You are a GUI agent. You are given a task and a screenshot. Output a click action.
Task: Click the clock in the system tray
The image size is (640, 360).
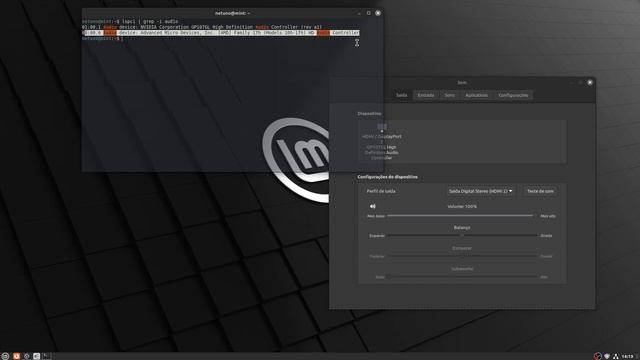[628, 356]
